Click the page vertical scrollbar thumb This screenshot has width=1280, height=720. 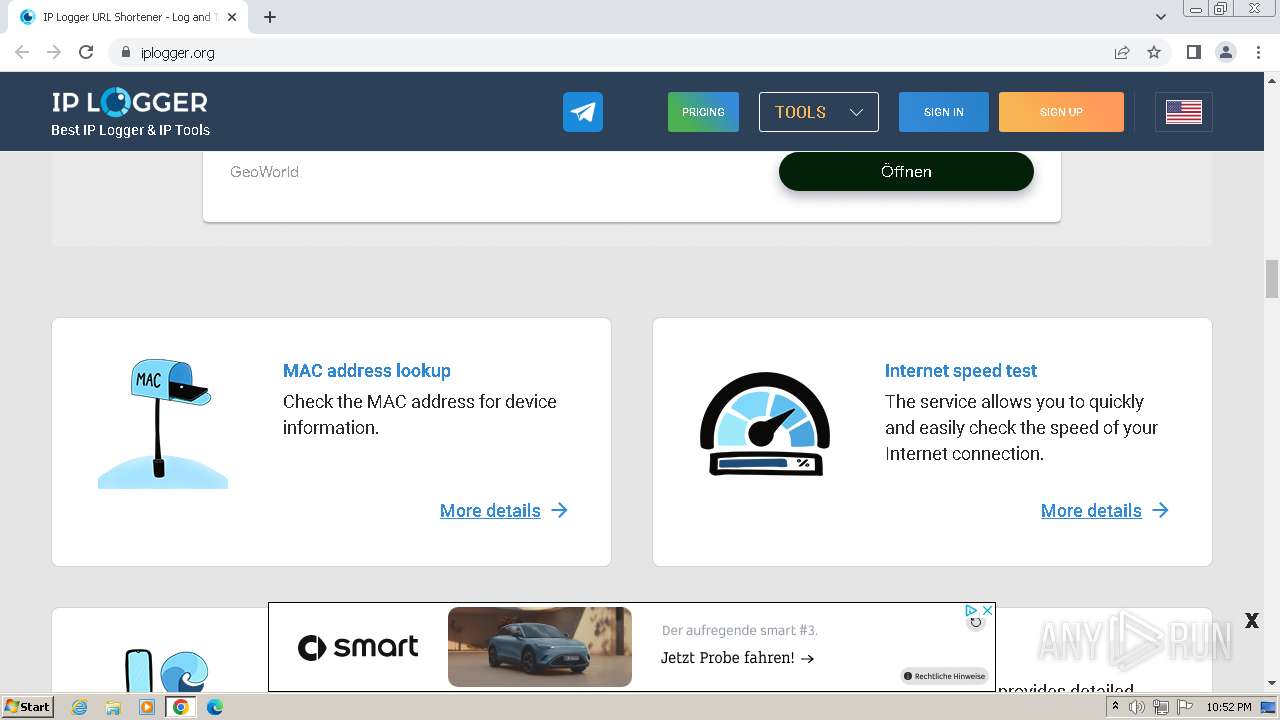pos(1272,279)
